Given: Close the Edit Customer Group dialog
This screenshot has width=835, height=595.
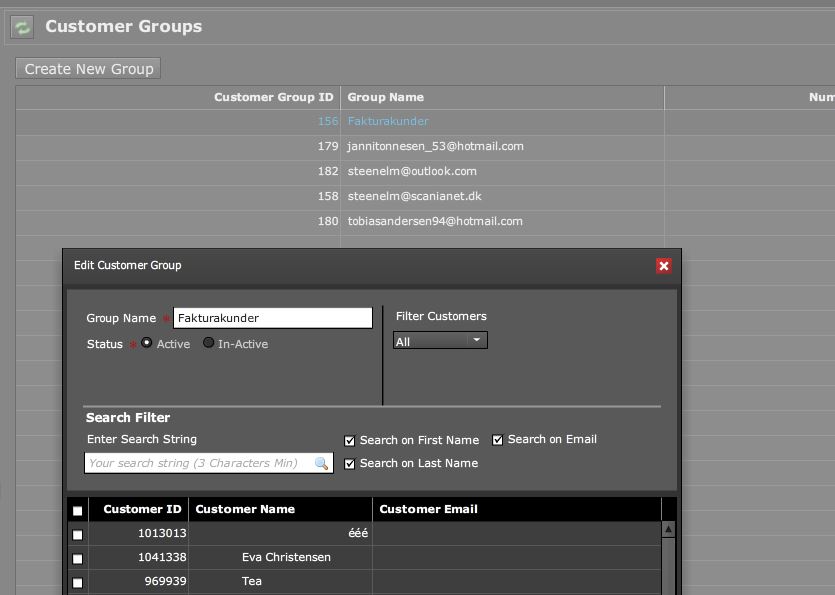Looking at the screenshot, I should click(664, 266).
